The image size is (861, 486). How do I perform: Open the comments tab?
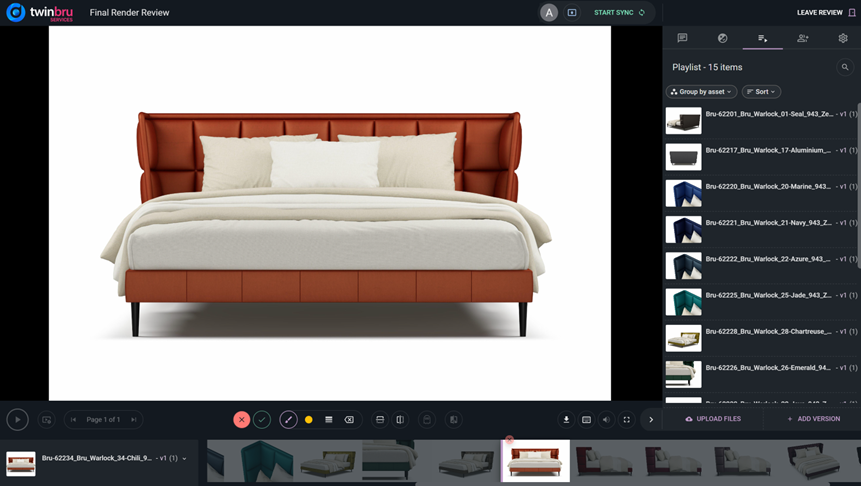point(682,38)
